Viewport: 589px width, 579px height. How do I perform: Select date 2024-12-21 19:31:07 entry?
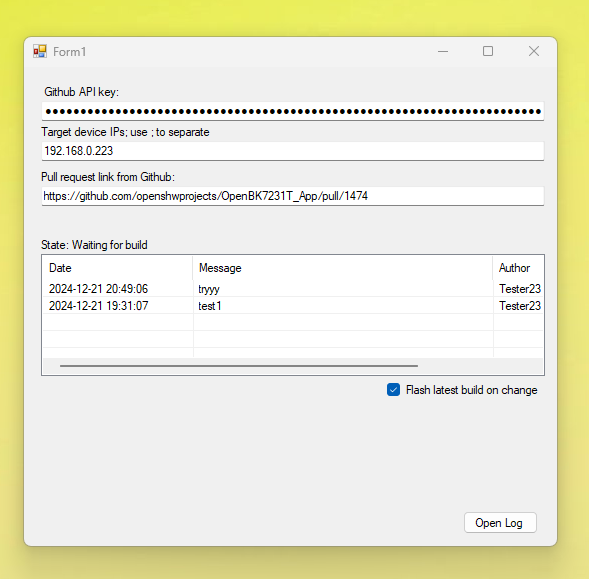click(98, 305)
